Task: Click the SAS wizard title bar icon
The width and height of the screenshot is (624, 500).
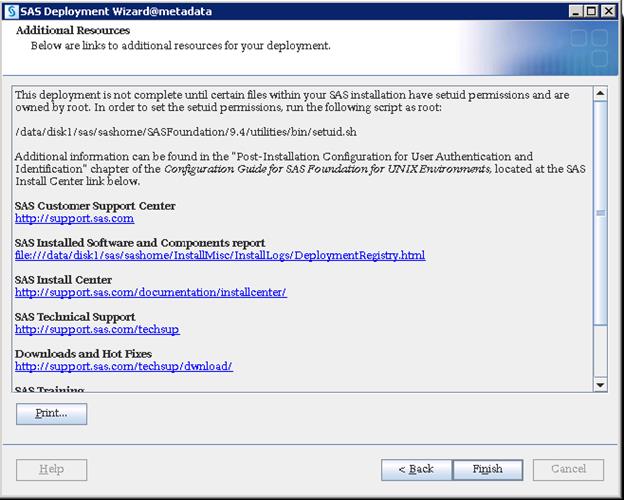Action: tap(11, 11)
